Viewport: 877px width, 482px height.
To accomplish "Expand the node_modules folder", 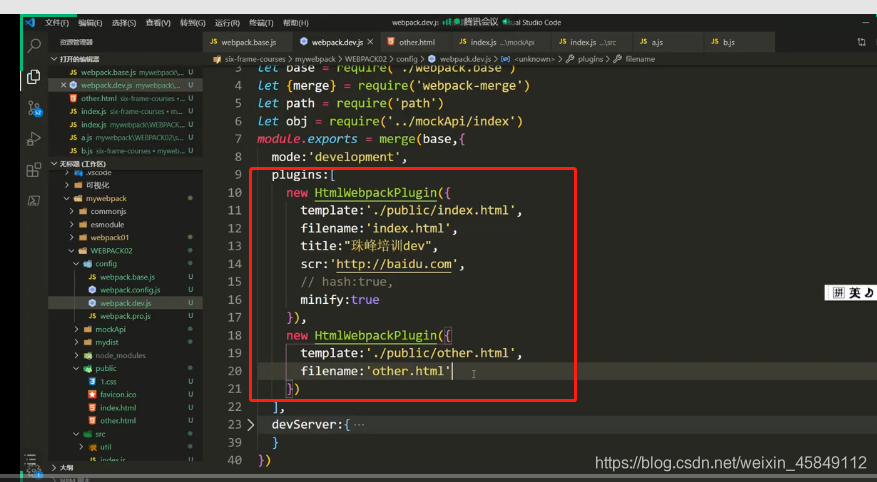I will pos(76,356).
